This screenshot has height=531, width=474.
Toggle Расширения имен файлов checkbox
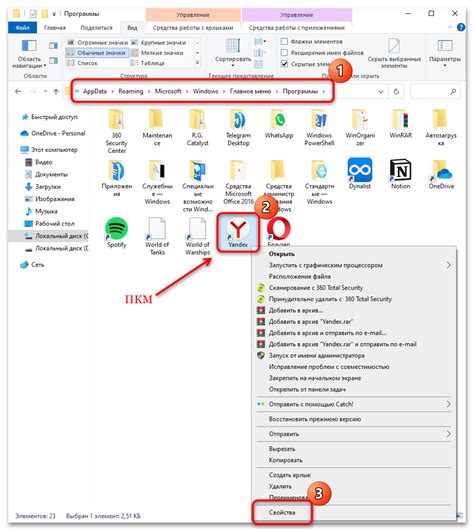(x=284, y=52)
